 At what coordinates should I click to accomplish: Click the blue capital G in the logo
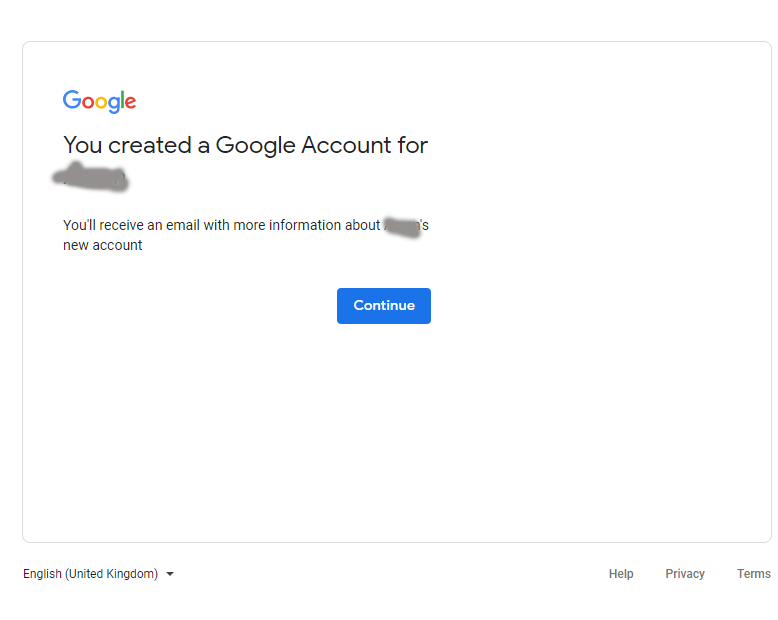tap(71, 100)
